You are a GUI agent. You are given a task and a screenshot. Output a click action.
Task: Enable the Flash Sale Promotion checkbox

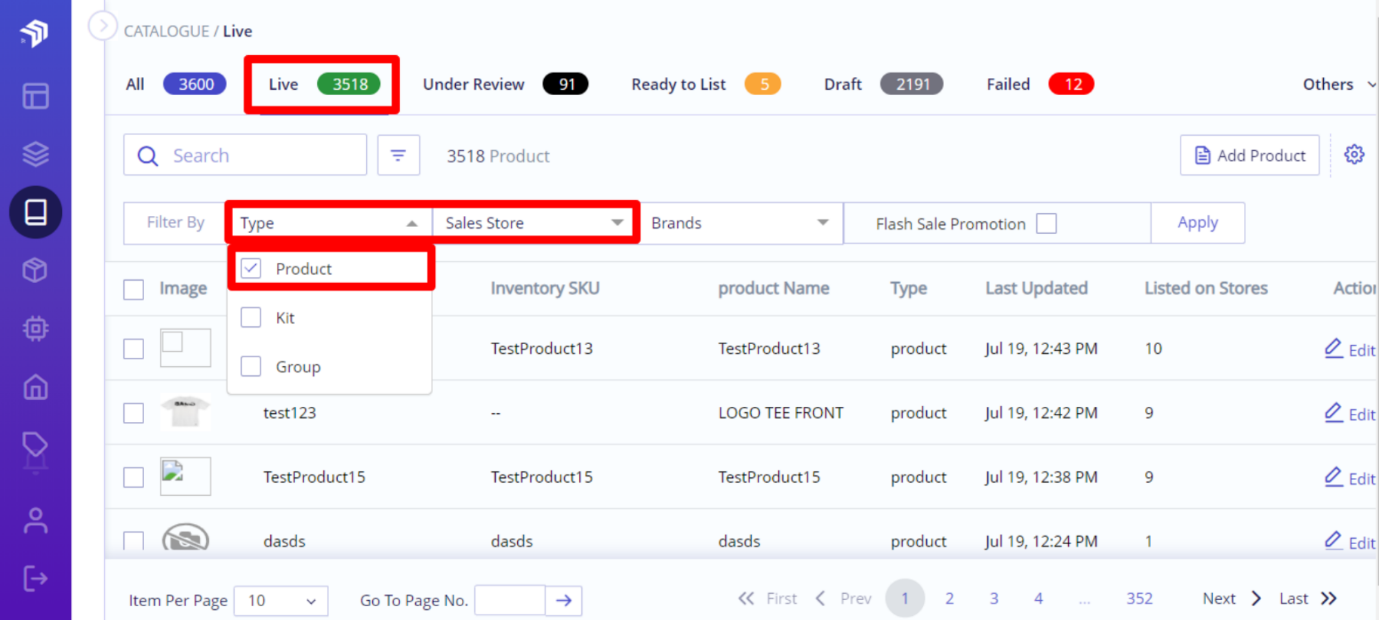pos(1046,224)
